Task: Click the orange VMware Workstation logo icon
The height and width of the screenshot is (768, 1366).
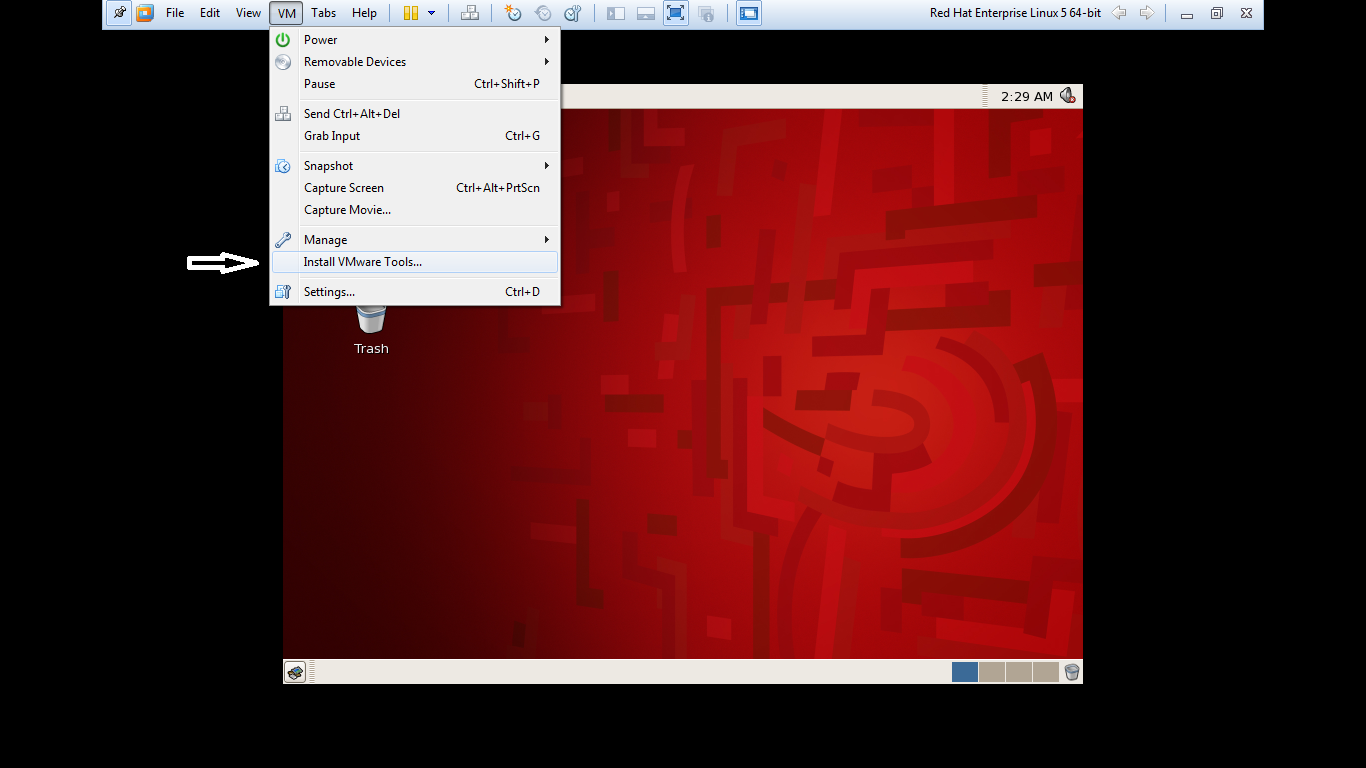Action: click(145, 13)
